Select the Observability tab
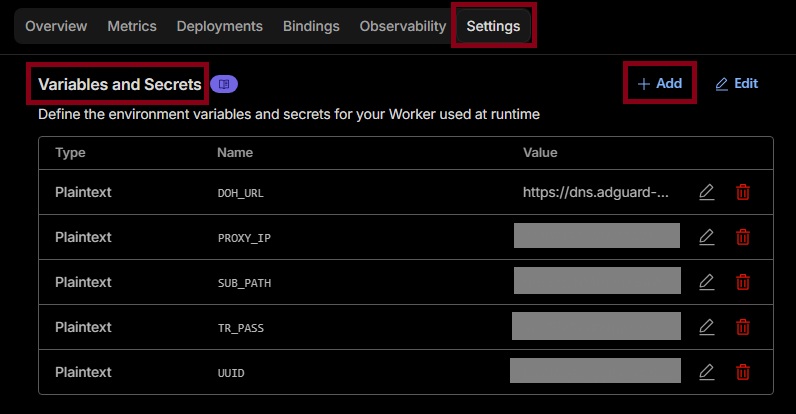 [x=403, y=26]
